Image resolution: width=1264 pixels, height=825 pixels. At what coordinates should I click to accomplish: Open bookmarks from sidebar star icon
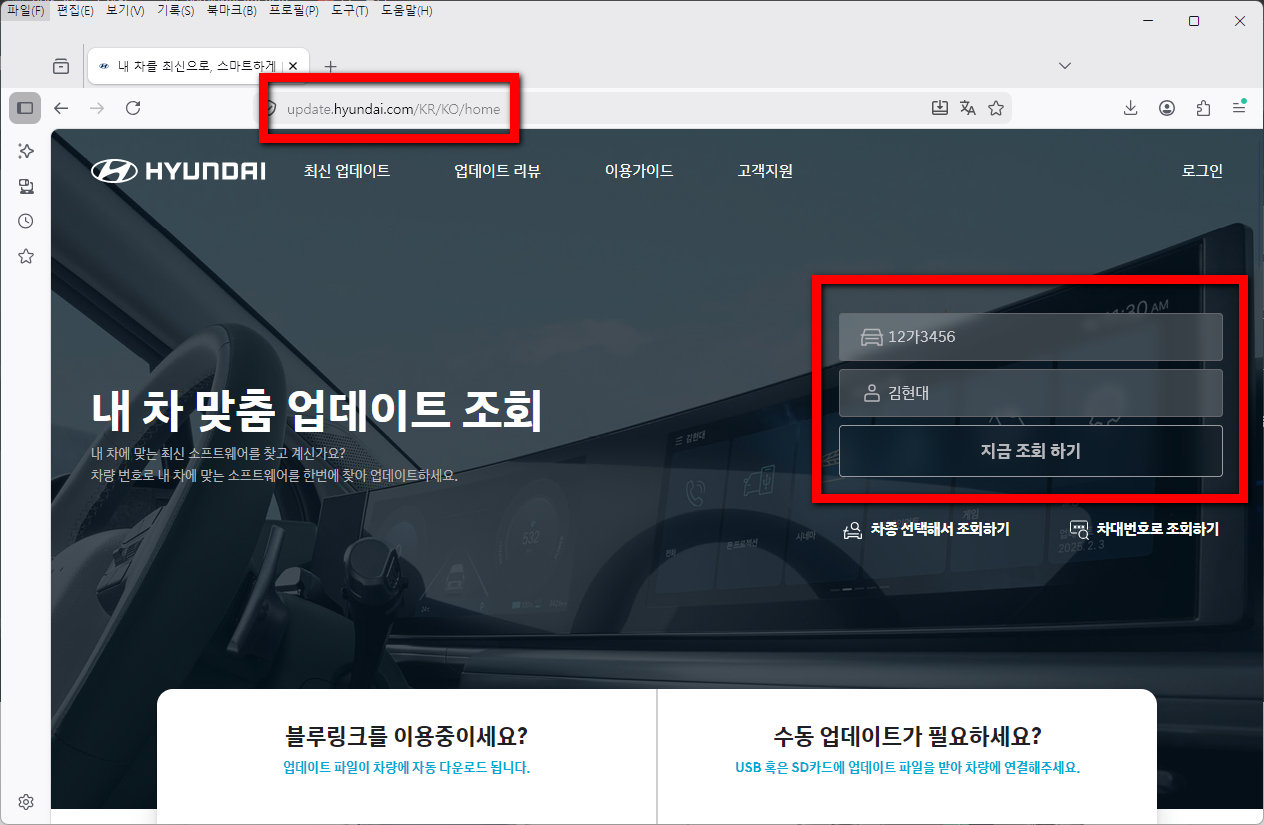click(26, 256)
